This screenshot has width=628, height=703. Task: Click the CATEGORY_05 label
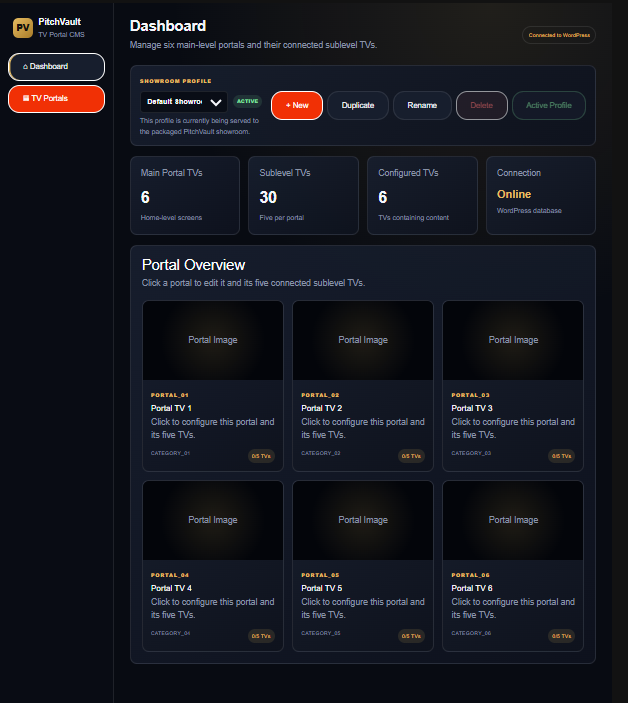(321, 633)
